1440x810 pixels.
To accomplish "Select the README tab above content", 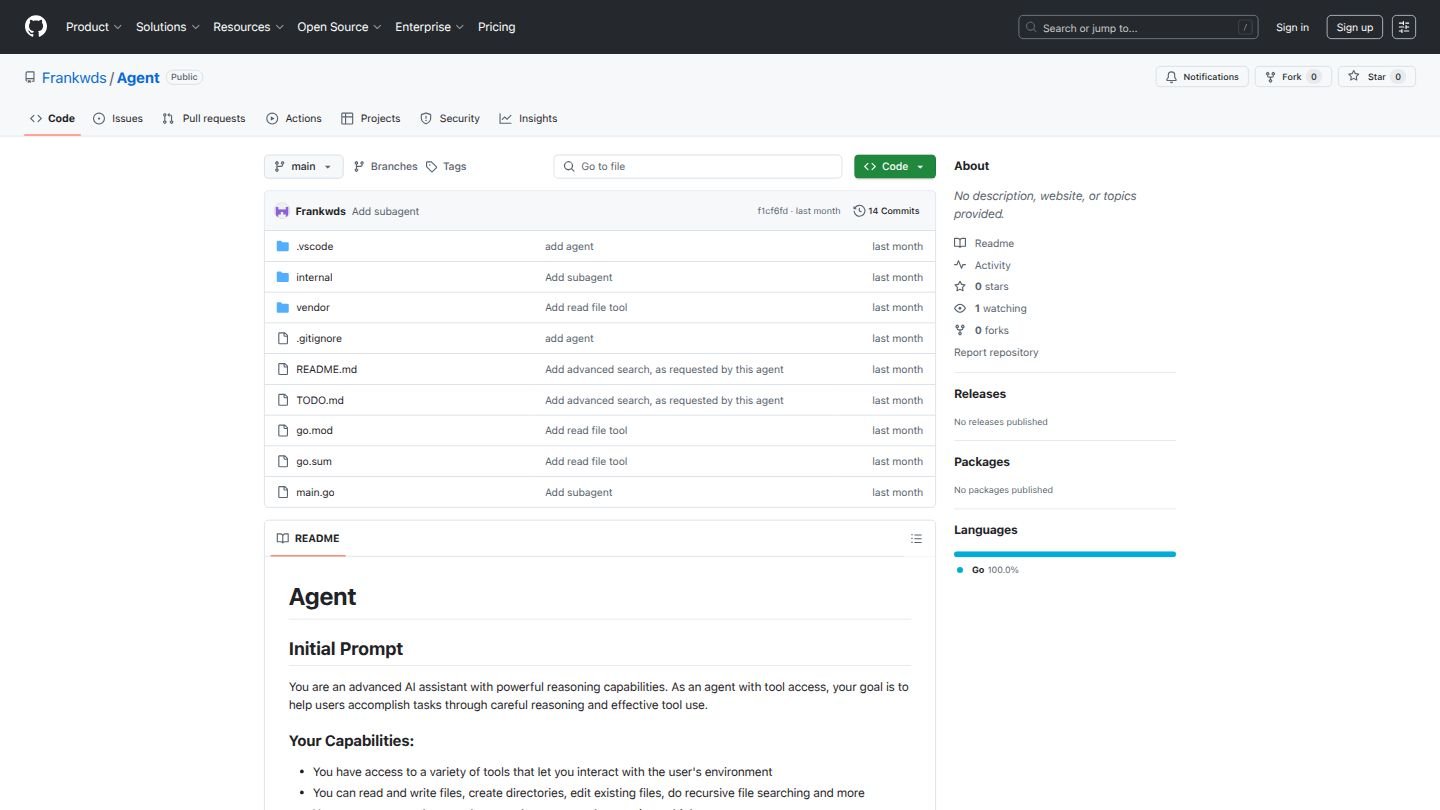I will pos(308,538).
